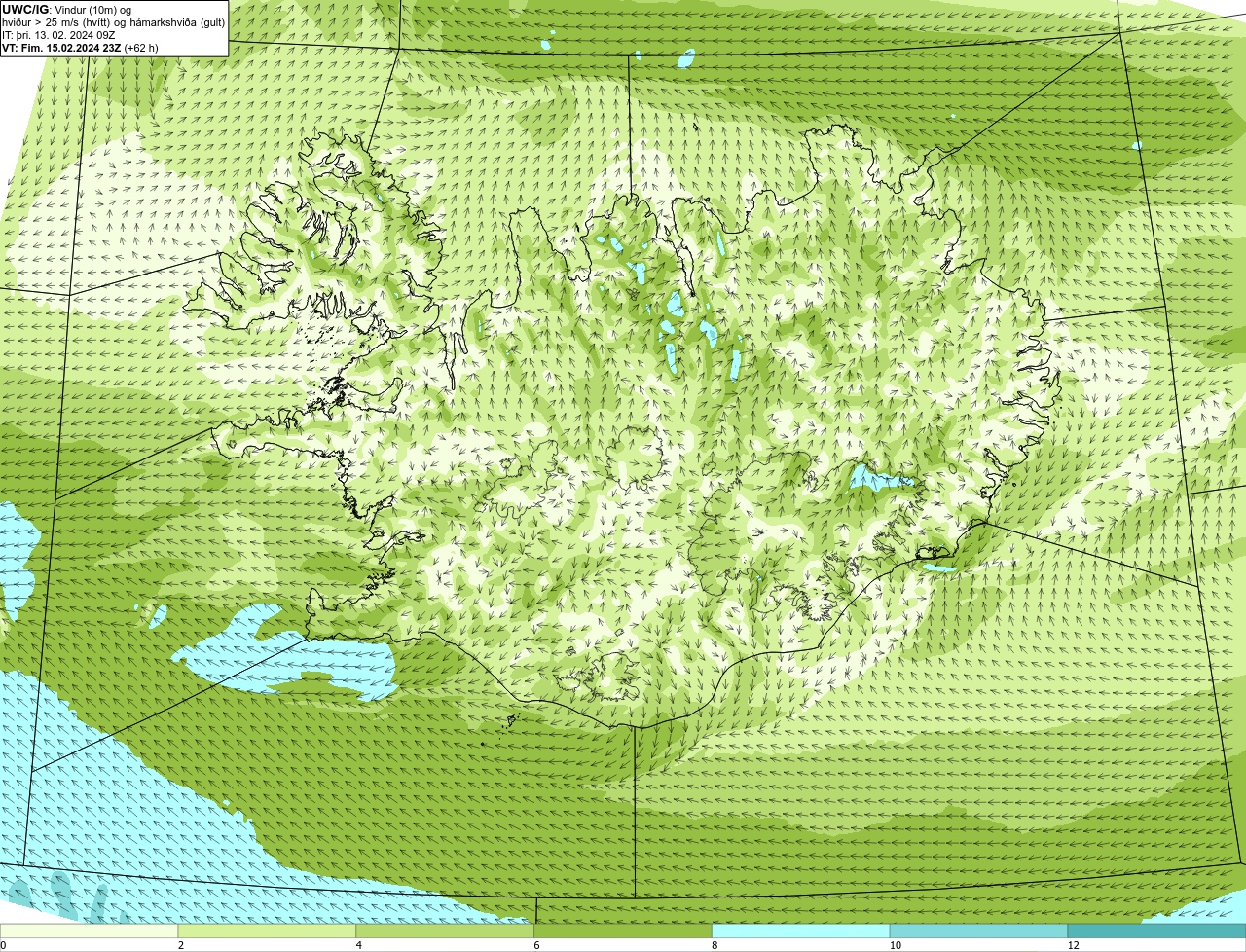This screenshot has height=952, width=1246.
Task: Click the legend color segment between 0 and 2
Action: [x=90, y=932]
